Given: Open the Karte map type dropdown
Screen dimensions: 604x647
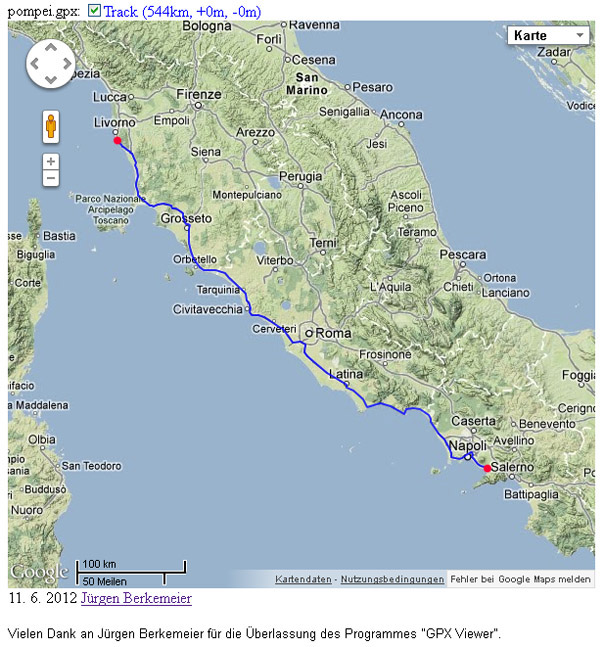Looking at the screenshot, I should 549,35.
